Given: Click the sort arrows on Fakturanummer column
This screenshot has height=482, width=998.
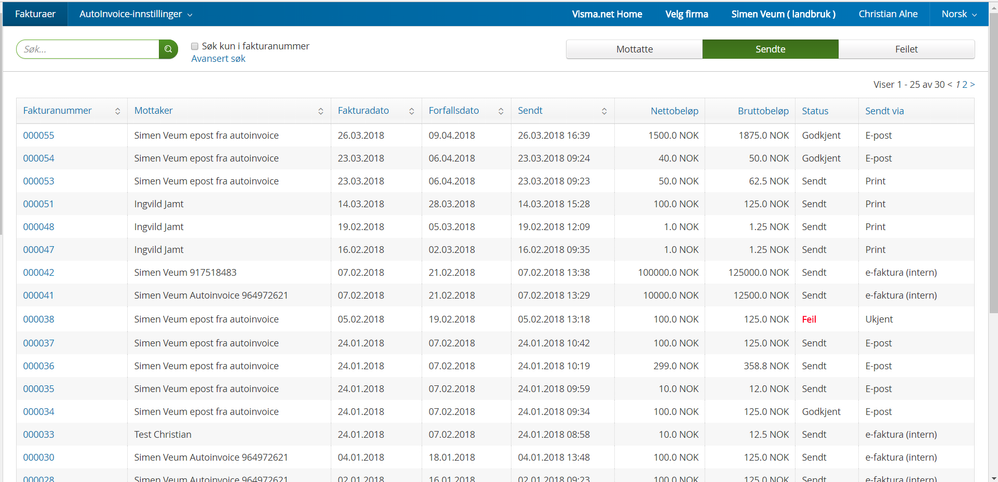Looking at the screenshot, I should coord(118,111).
